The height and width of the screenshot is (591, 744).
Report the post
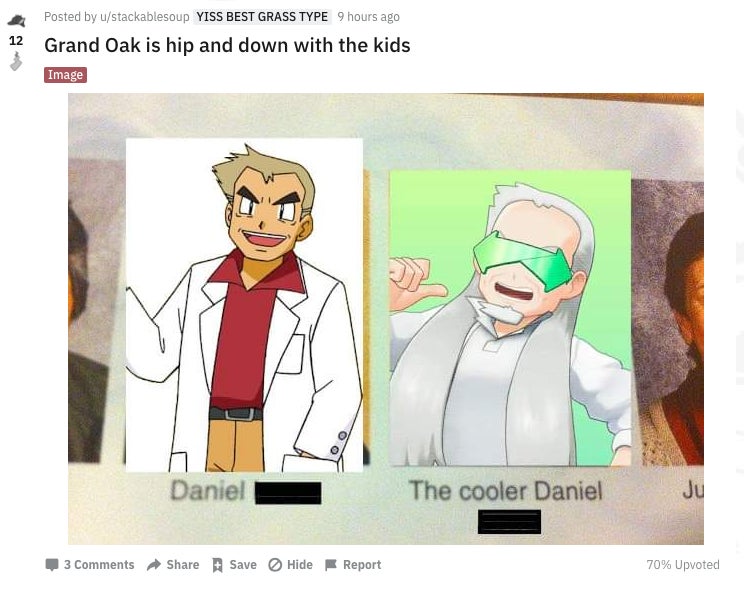tap(353, 564)
